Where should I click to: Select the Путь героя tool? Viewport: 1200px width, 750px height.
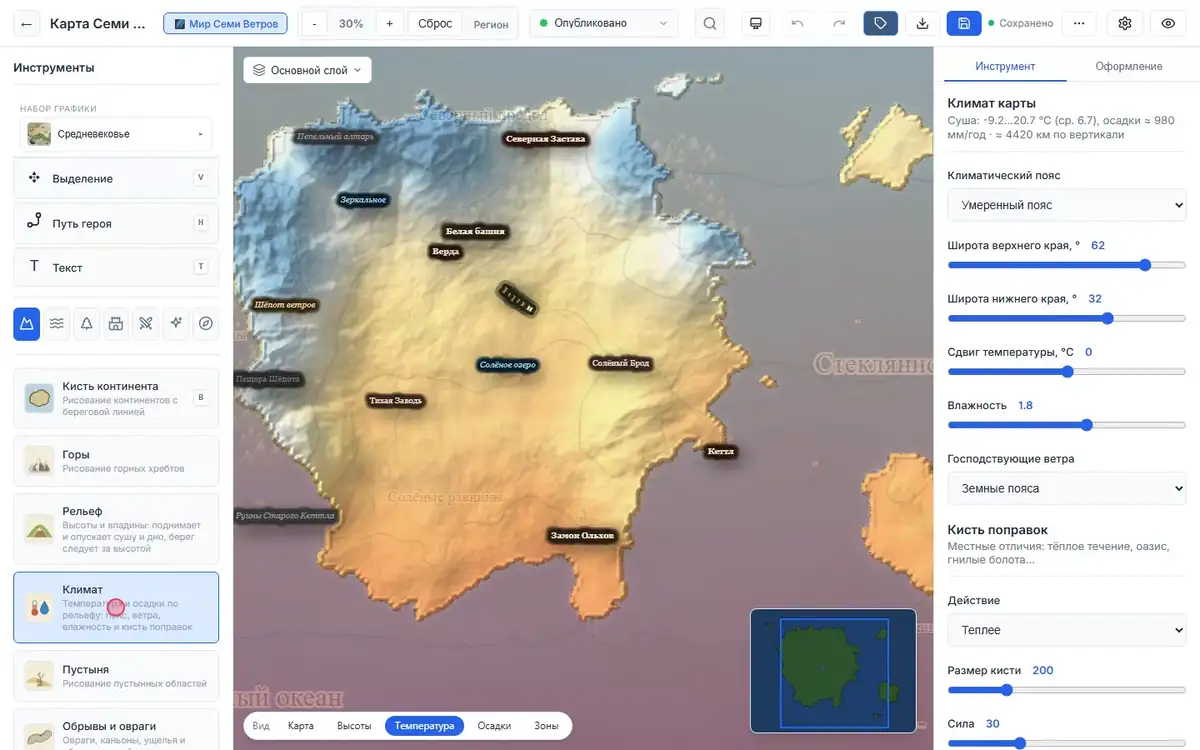tap(116, 223)
